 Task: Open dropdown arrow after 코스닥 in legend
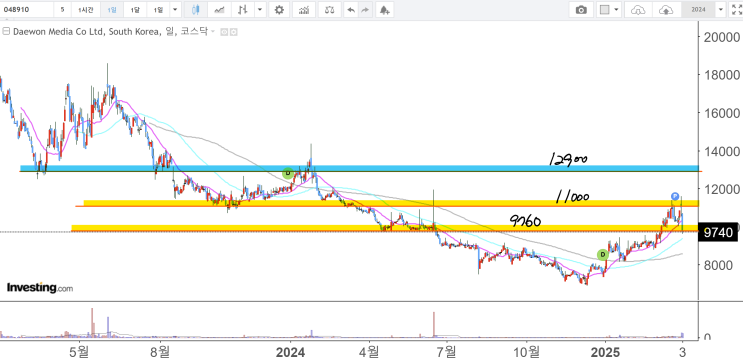tap(213, 32)
